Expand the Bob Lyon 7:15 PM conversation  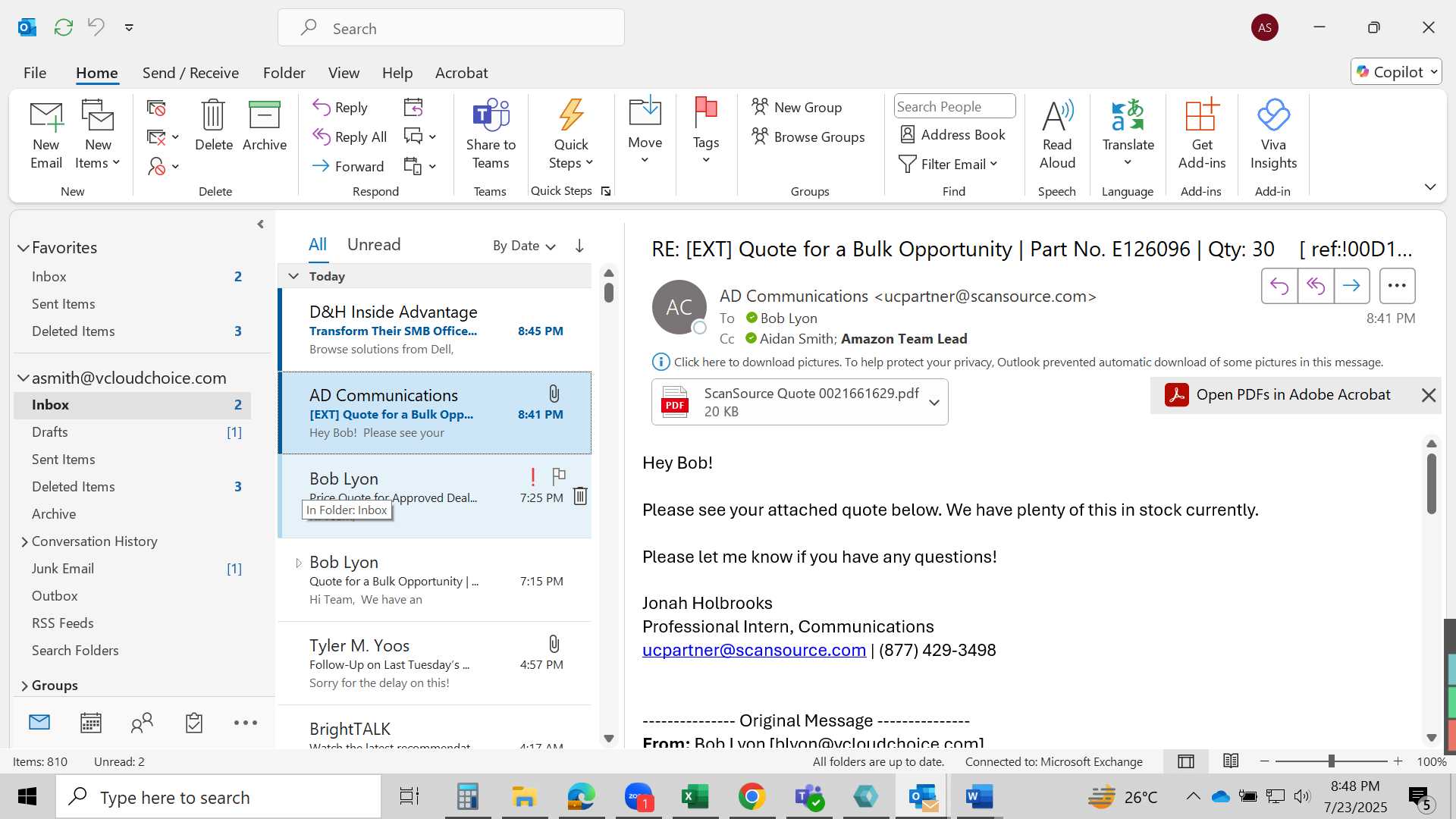click(298, 563)
